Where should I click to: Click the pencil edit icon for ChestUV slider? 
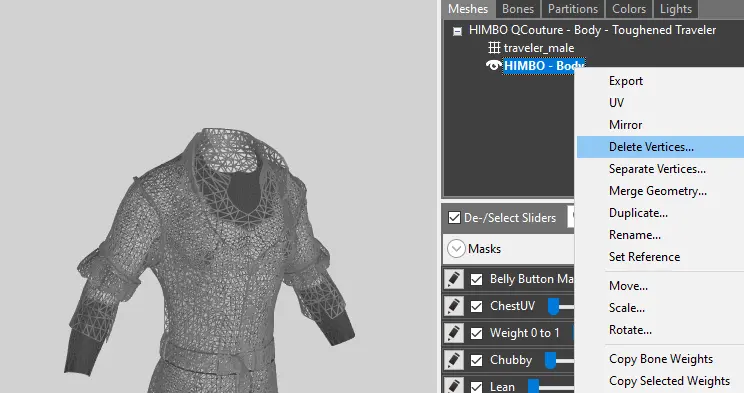[454, 306]
